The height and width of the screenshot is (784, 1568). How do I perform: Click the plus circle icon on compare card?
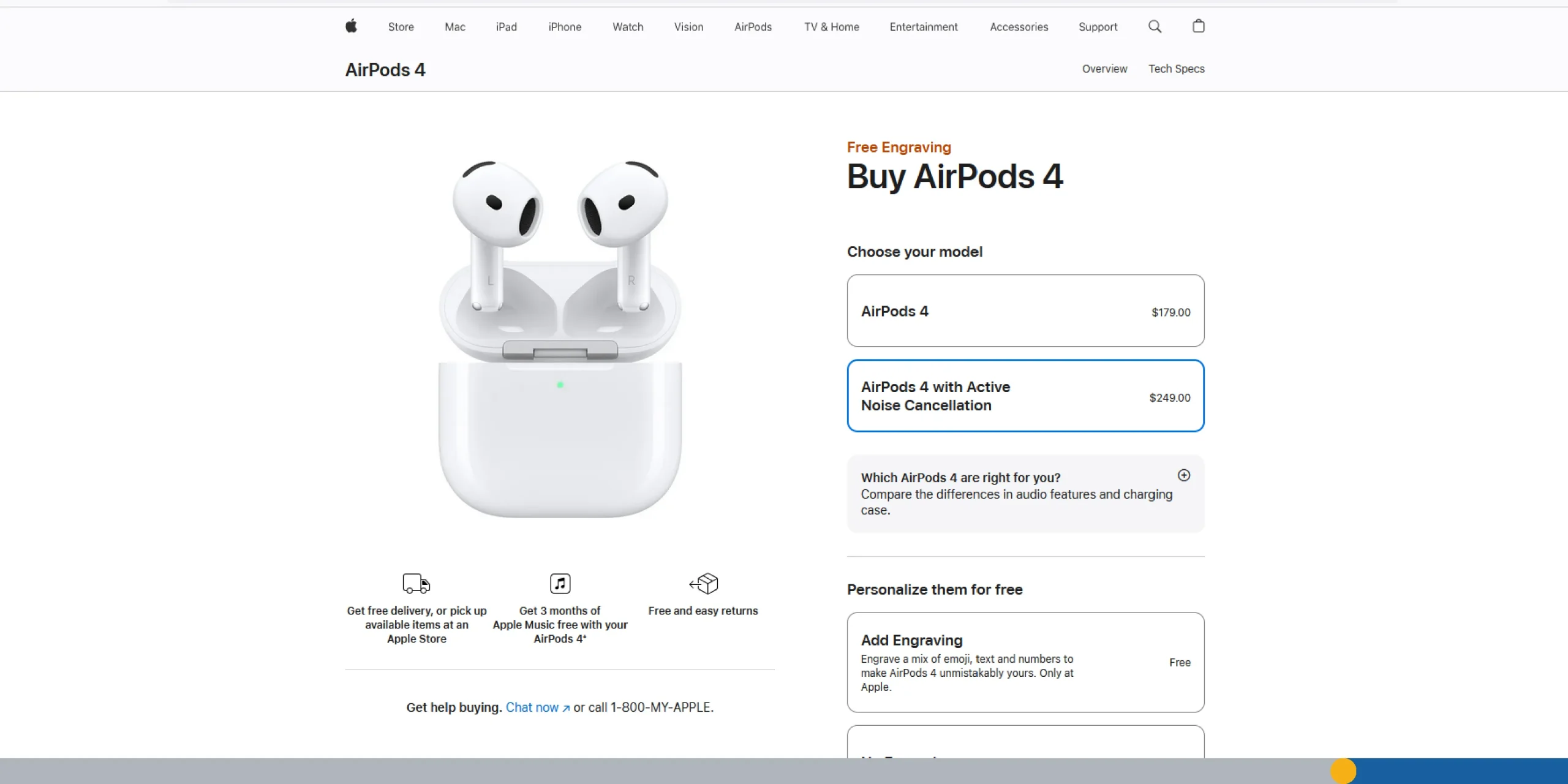click(x=1184, y=475)
